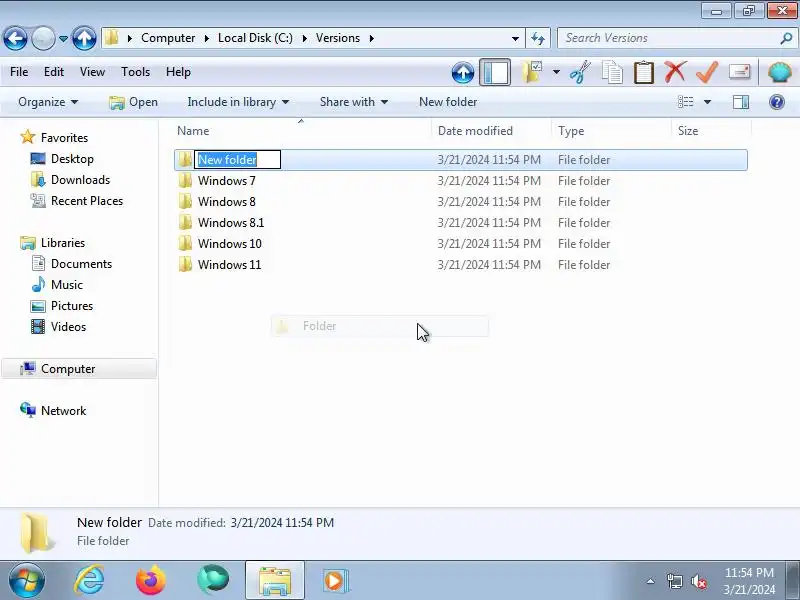The image size is (800, 600).
Task: Click the Classic Shell shell icon
Action: click(x=780, y=72)
